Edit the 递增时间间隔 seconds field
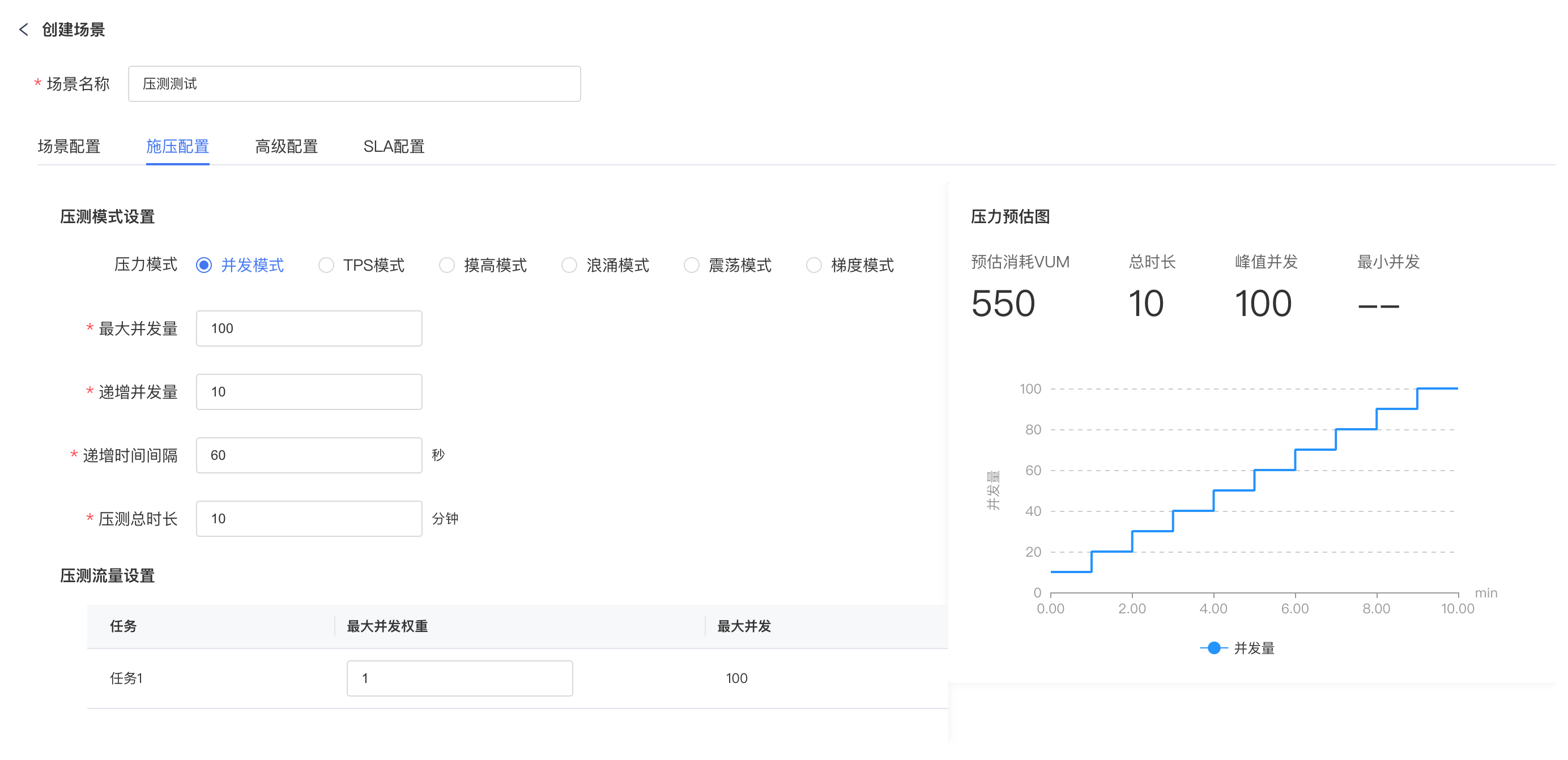The width and height of the screenshot is (1568, 760). (x=309, y=455)
